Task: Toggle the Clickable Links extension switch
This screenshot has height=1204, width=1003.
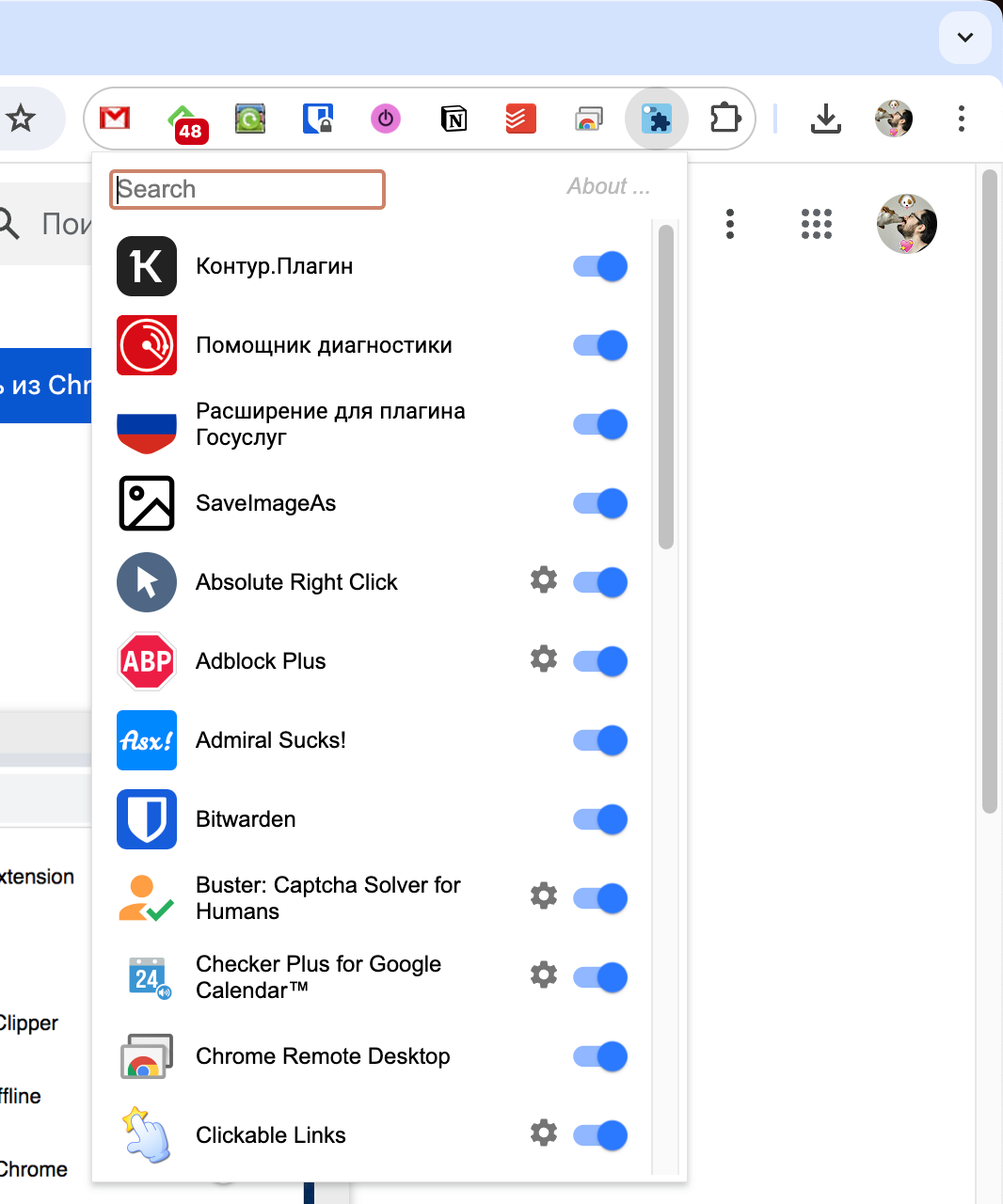Action: (600, 1135)
